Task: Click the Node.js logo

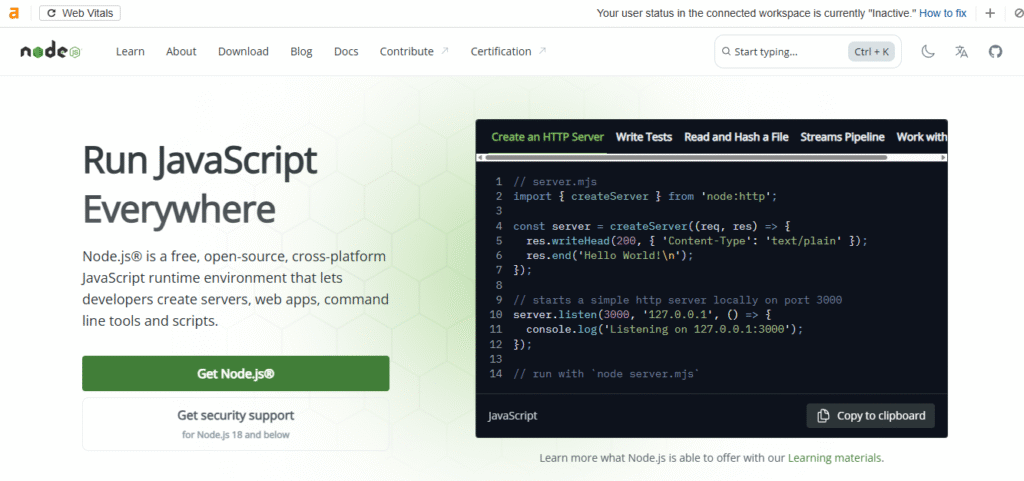Action: click(x=50, y=52)
